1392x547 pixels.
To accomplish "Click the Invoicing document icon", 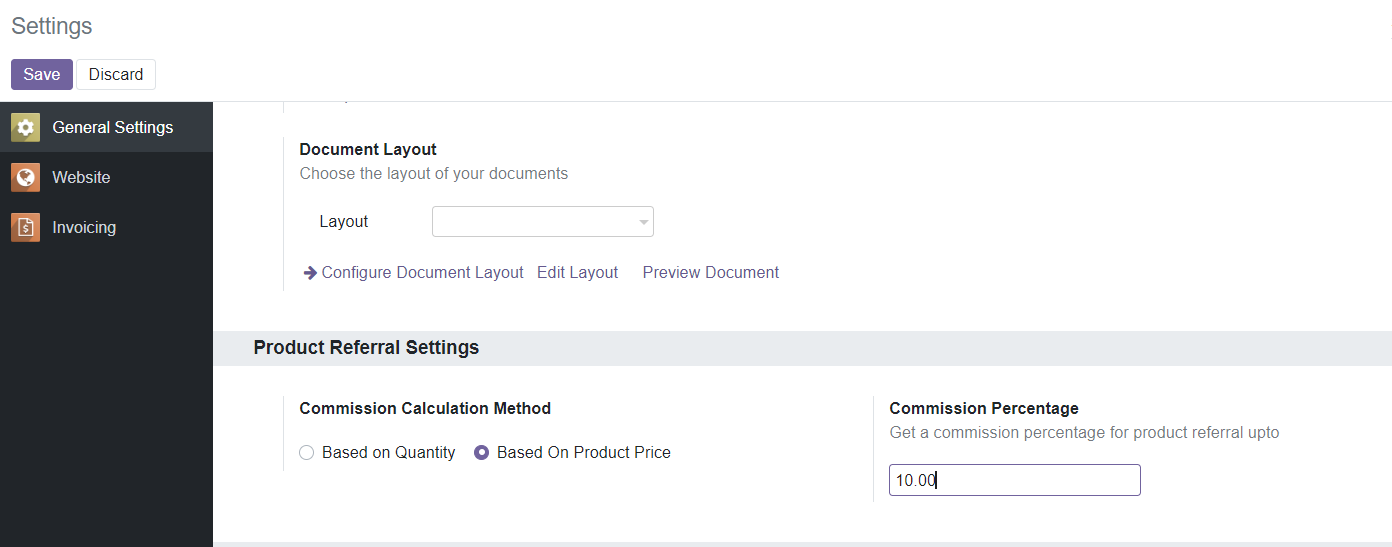I will (25, 227).
